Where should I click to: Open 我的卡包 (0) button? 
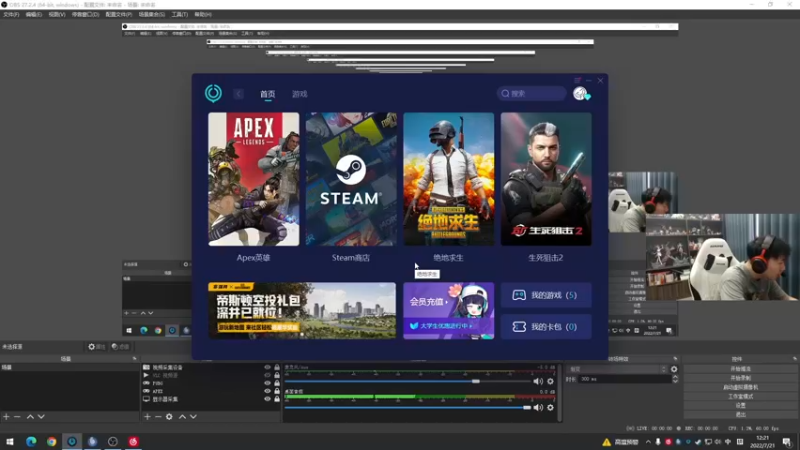pyautogui.click(x=546, y=327)
